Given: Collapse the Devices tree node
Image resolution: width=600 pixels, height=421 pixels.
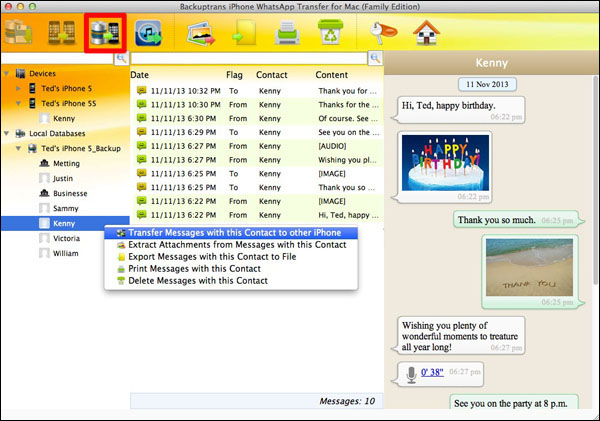Looking at the screenshot, I should point(7,73).
